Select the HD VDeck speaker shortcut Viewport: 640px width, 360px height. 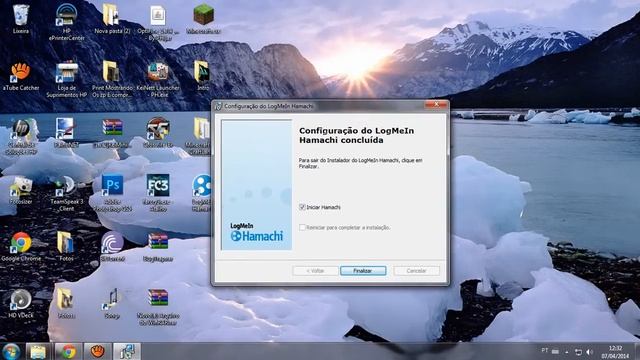[20, 304]
